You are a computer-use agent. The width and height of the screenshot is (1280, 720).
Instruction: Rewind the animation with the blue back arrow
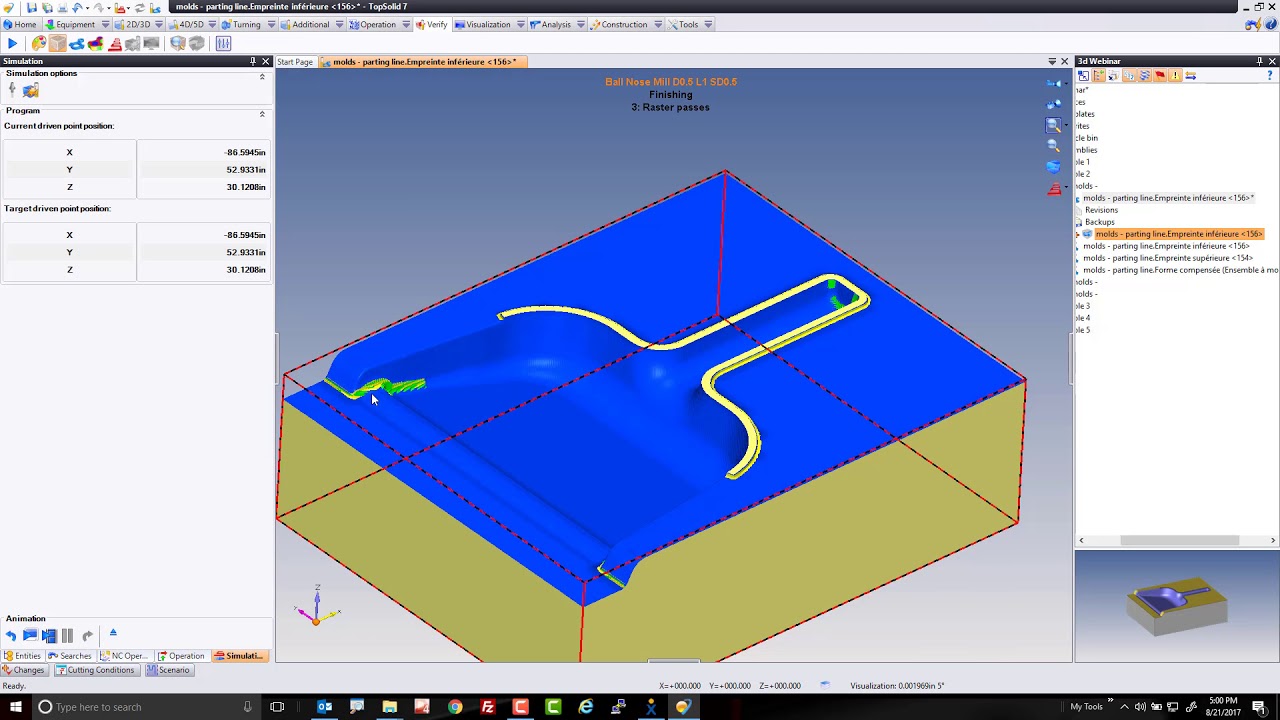click(11, 635)
